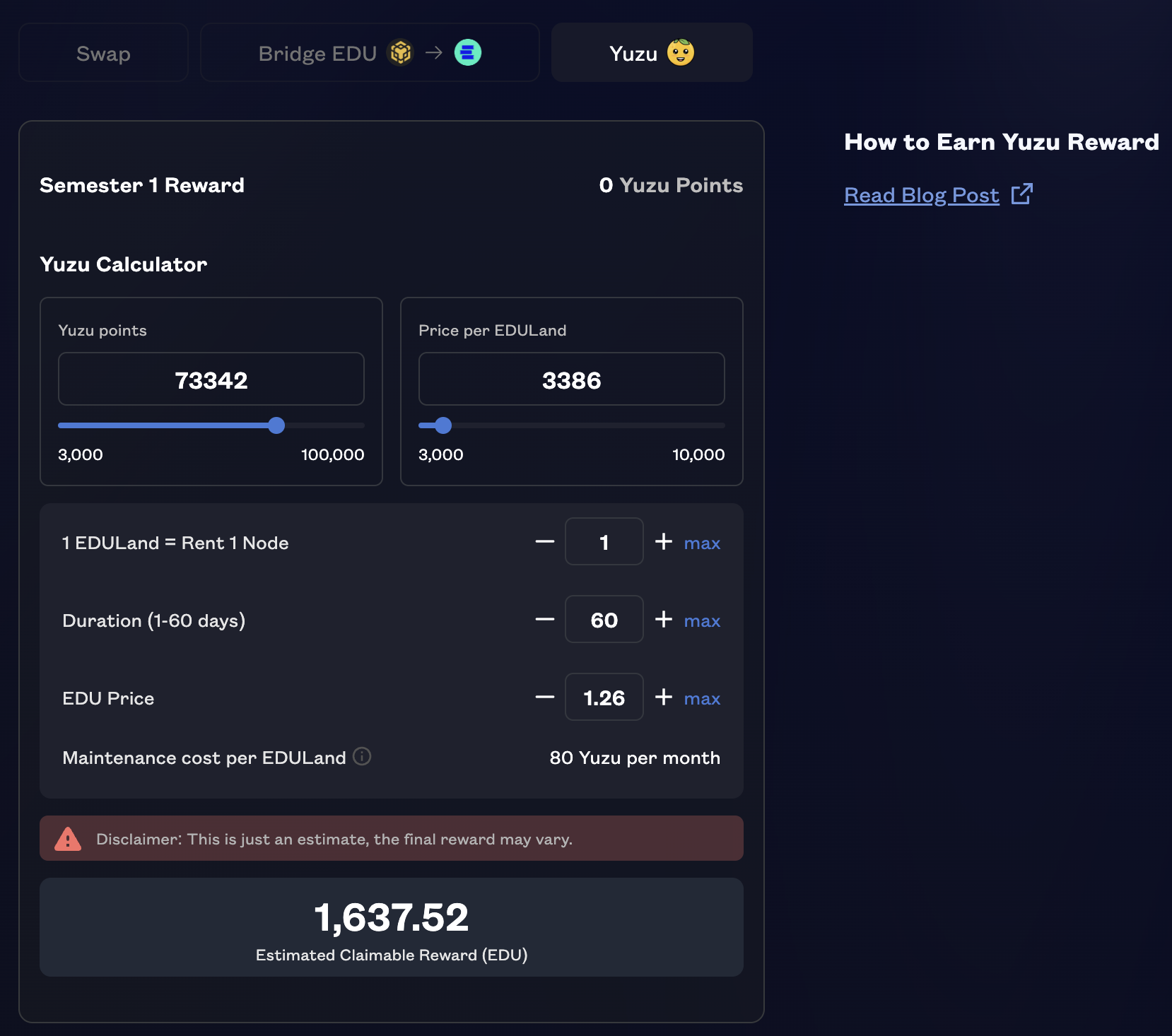Increase EDU Price with plus button
This screenshot has height=1036, width=1172.
pos(663,697)
